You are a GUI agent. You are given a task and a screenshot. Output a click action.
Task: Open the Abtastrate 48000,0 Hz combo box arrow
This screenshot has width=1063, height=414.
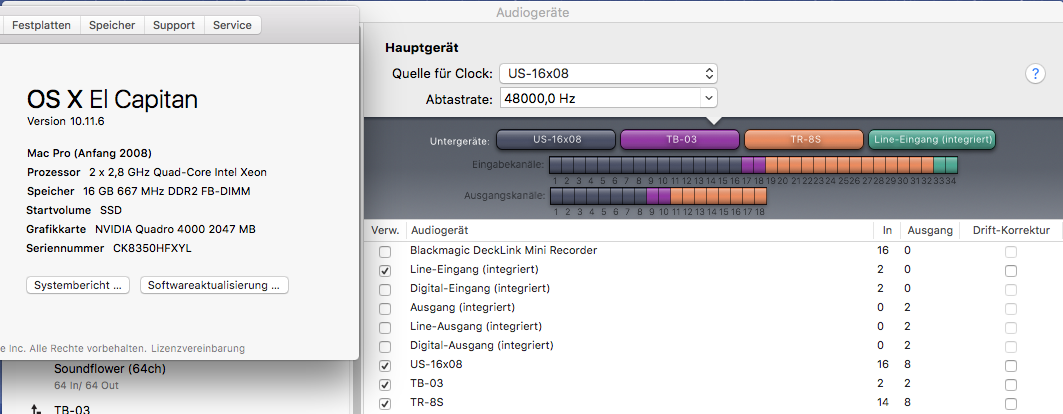pos(708,98)
